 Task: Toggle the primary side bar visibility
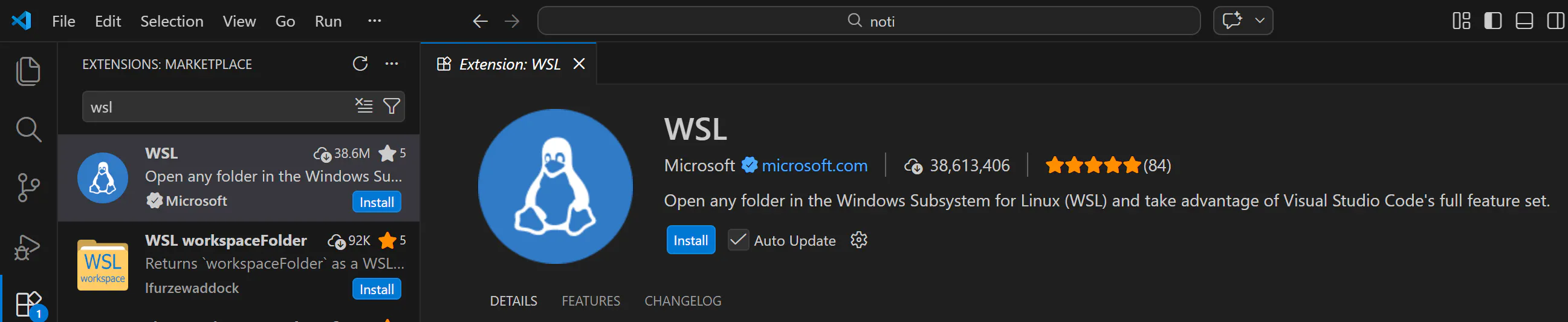pyautogui.click(x=1492, y=21)
